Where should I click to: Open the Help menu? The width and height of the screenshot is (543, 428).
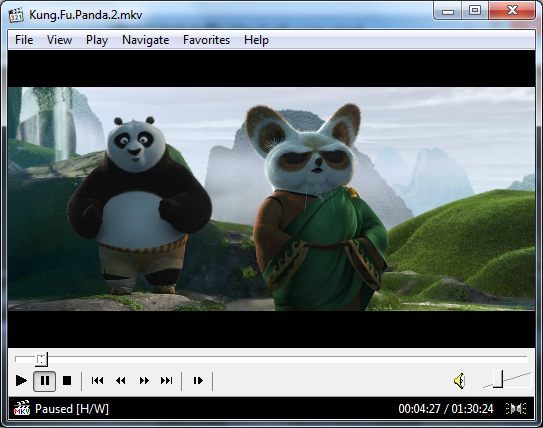tap(256, 40)
